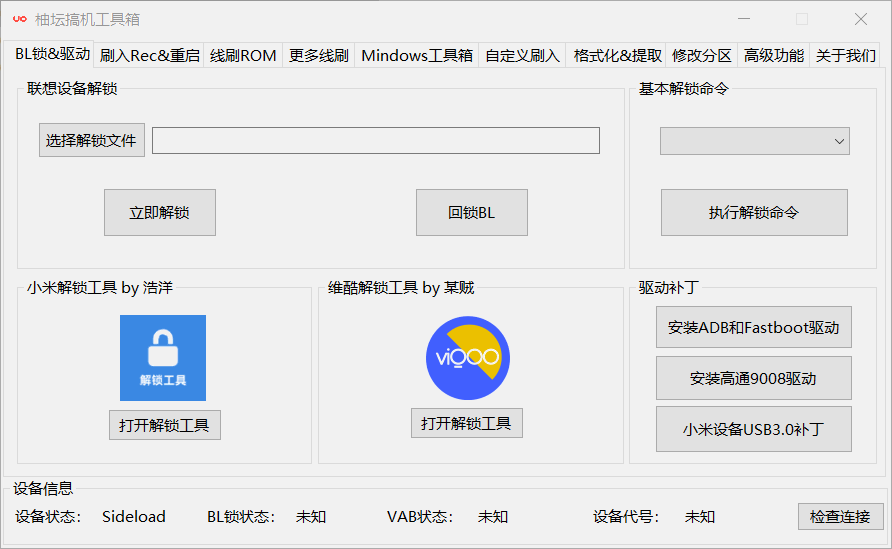This screenshot has width=892, height=549.
Task: Click the vivo/iQOO unlock tool logo
Action: pos(468,358)
